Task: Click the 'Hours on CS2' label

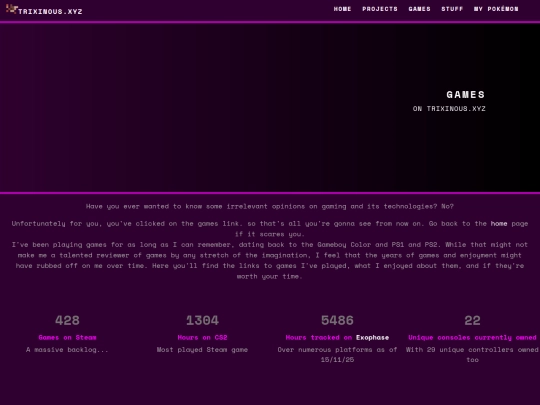Action: pos(202,338)
